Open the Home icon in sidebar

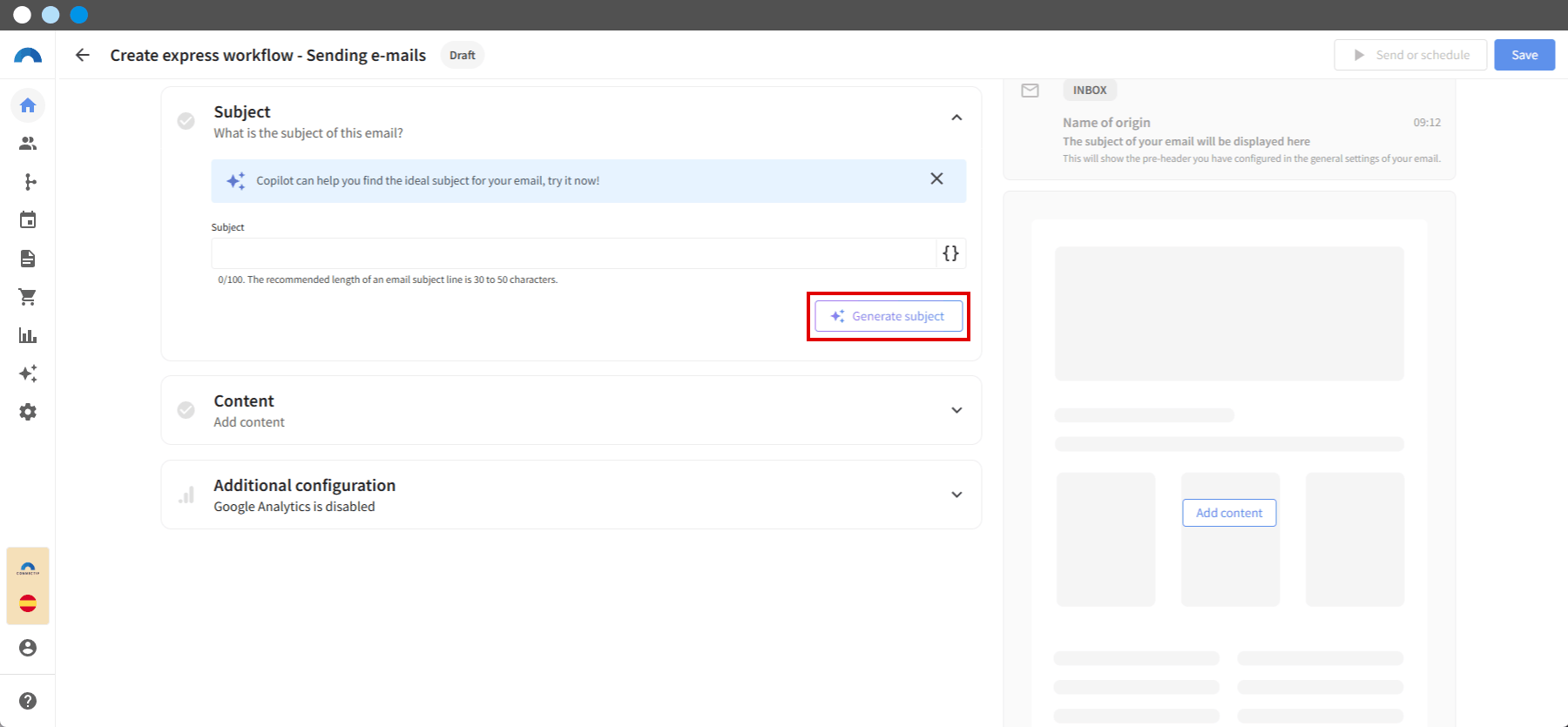coord(28,105)
